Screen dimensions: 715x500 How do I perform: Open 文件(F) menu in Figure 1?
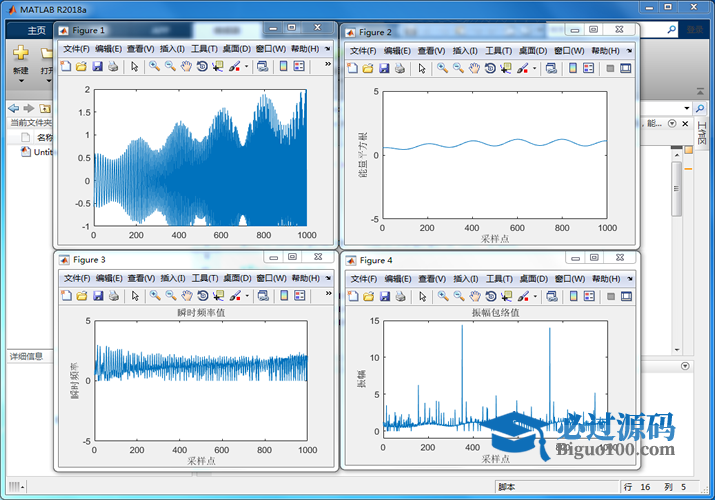pos(76,49)
